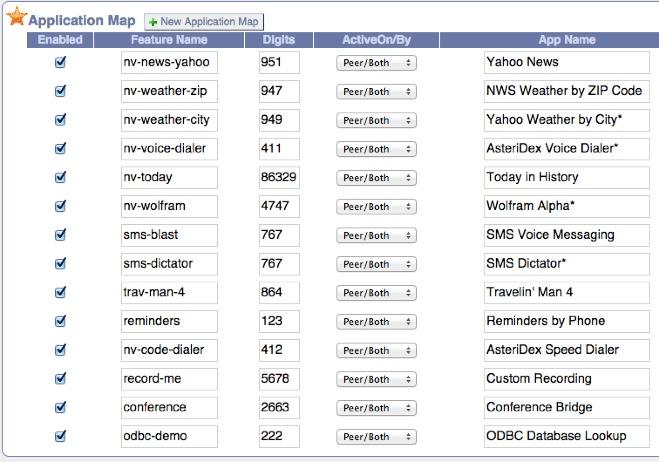Open ActiveOn/By dropdown for odbc-demo
Image resolution: width=659 pixels, height=462 pixels.
[376, 437]
